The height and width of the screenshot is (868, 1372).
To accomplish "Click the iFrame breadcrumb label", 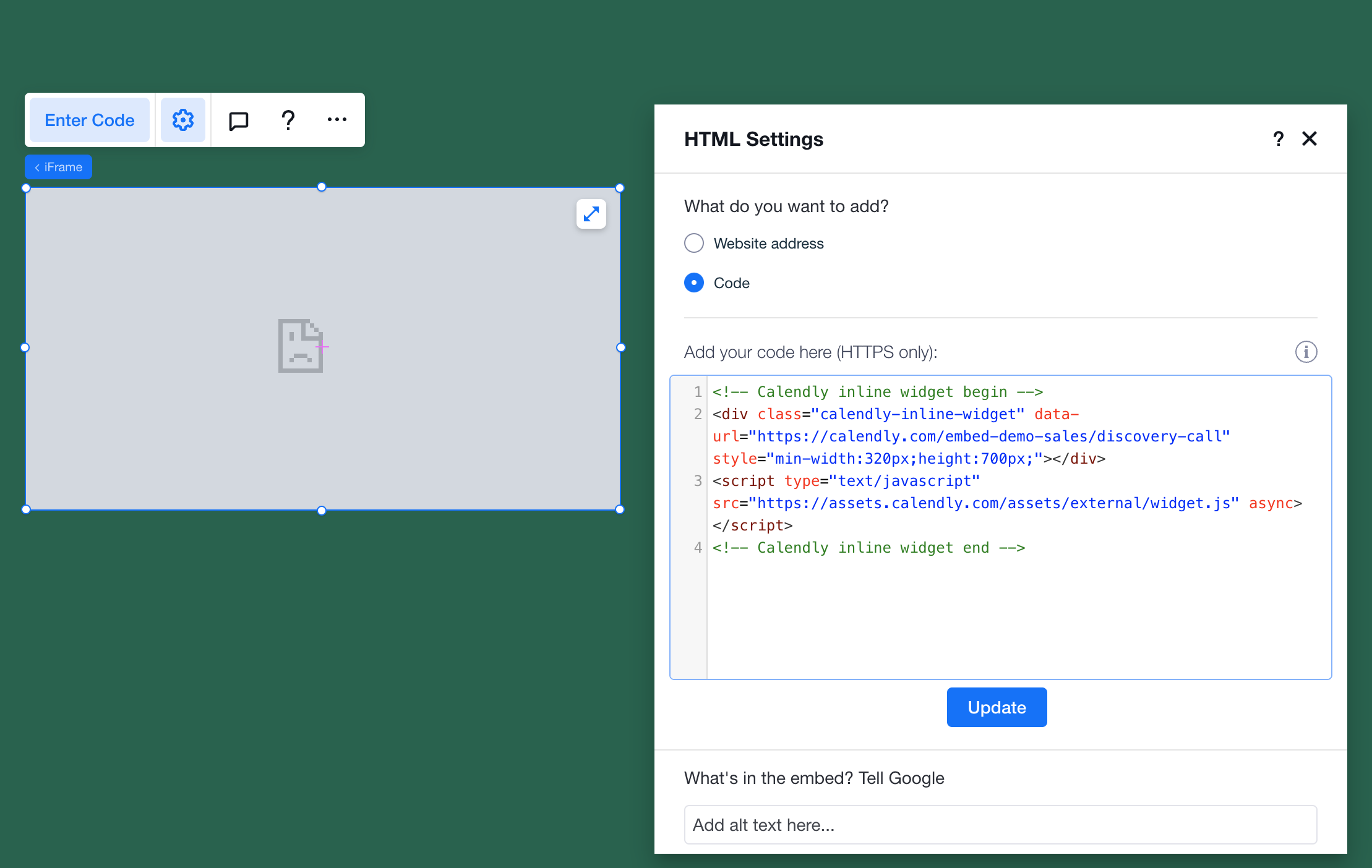I will pos(59,167).
